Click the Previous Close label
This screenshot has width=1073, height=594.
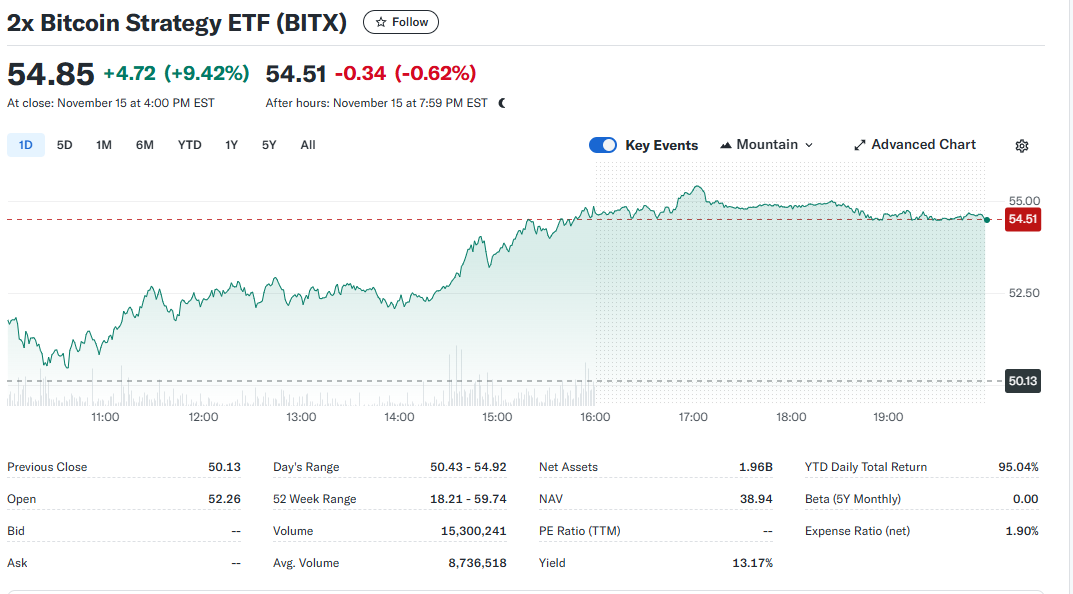47,467
